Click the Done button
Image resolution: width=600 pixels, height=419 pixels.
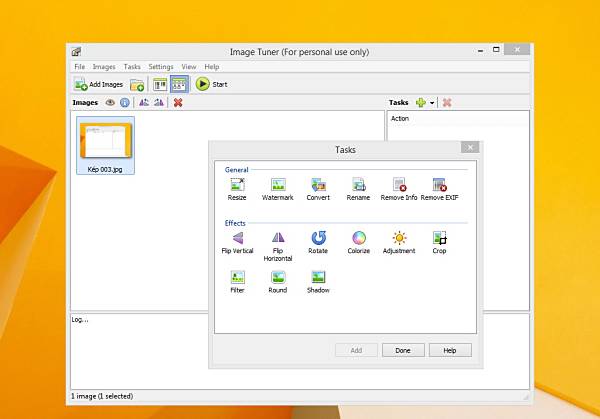point(403,350)
